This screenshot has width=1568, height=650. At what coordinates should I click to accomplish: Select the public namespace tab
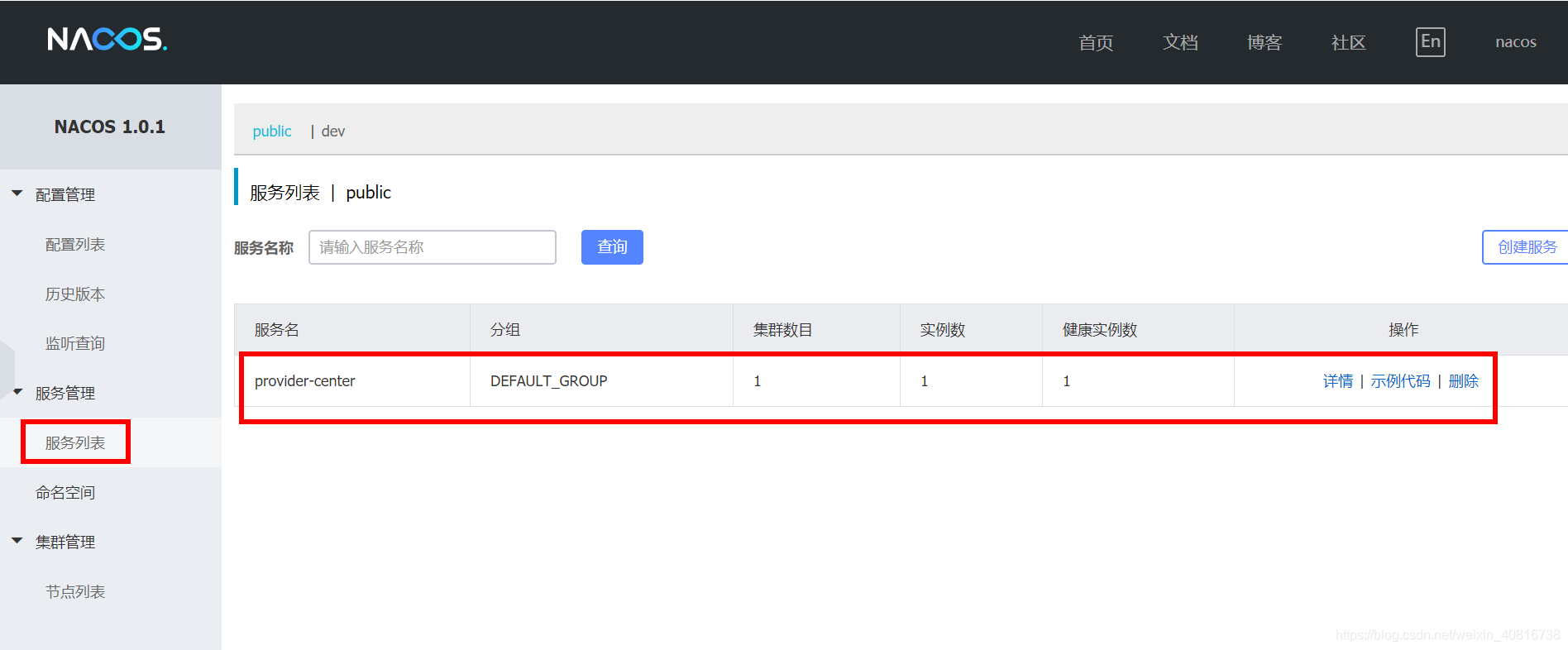pos(272,131)
